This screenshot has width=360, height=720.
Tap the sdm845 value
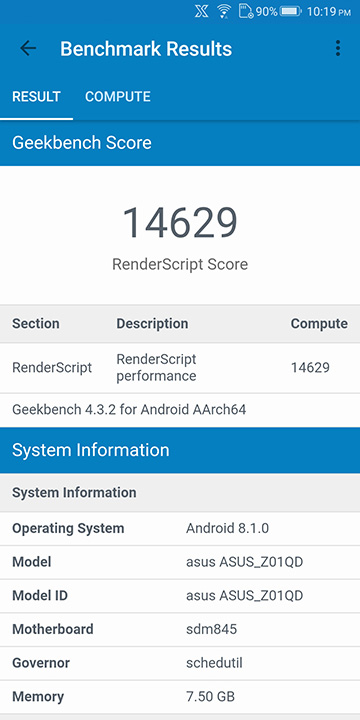211,629
